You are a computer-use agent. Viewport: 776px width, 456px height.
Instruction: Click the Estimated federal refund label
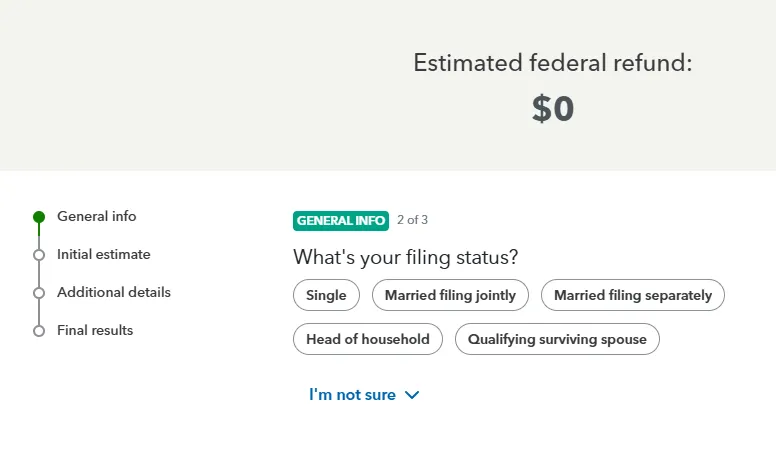coord(552,63)
